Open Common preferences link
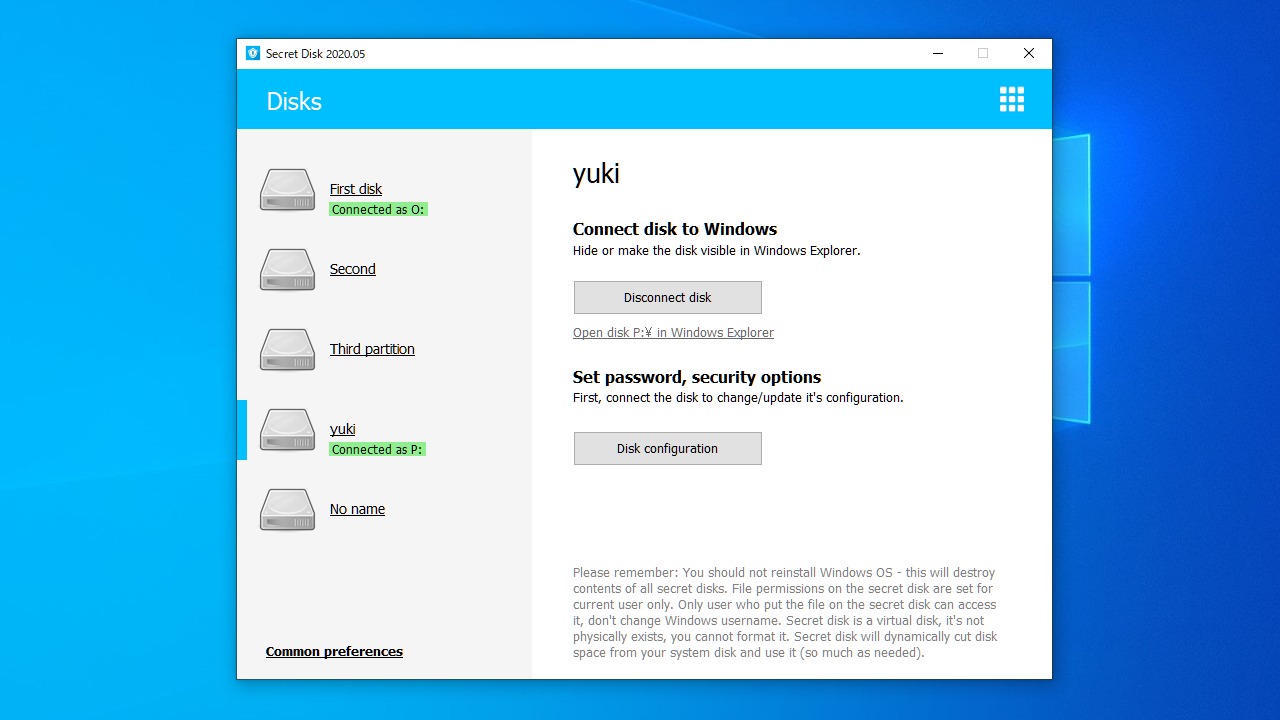Image resolution: width=1280 pixels, height=720 pixels. click(x=334, y=651)
